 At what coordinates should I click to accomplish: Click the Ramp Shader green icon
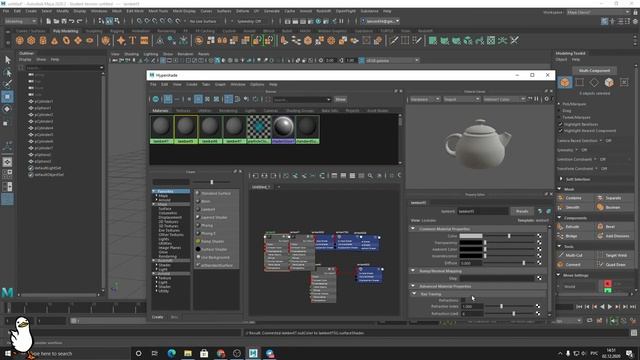click(x=198, y=241)
